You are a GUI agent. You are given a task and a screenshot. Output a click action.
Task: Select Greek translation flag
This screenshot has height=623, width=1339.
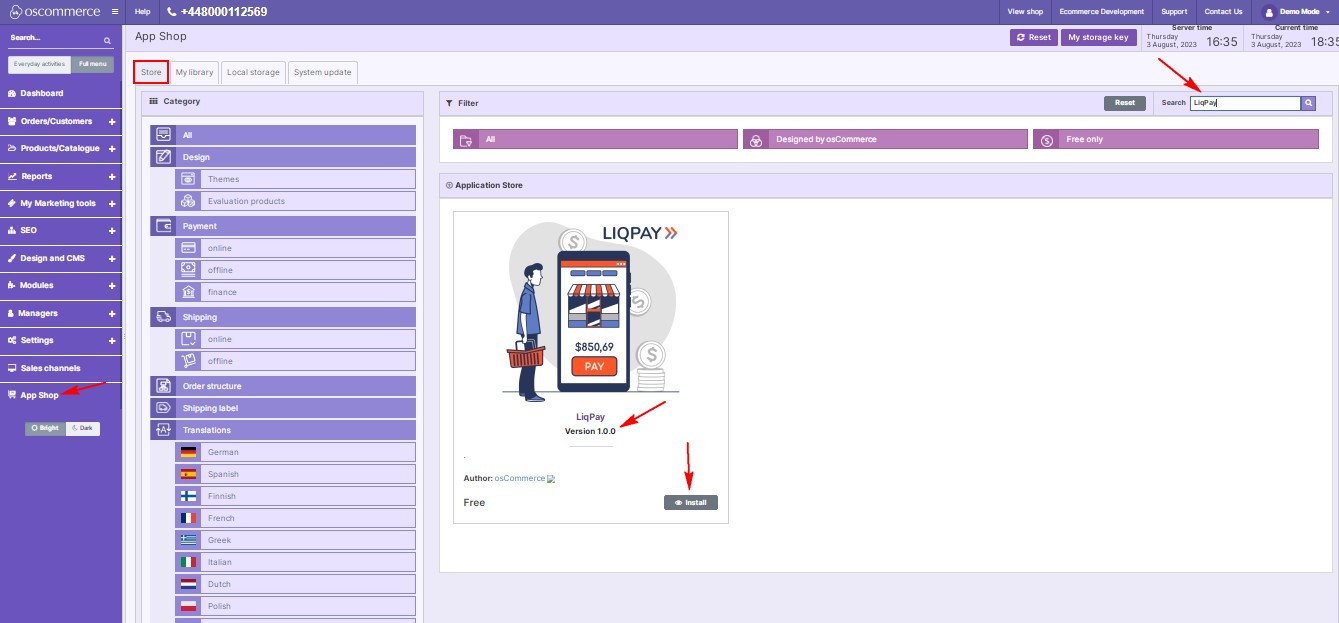188,540
